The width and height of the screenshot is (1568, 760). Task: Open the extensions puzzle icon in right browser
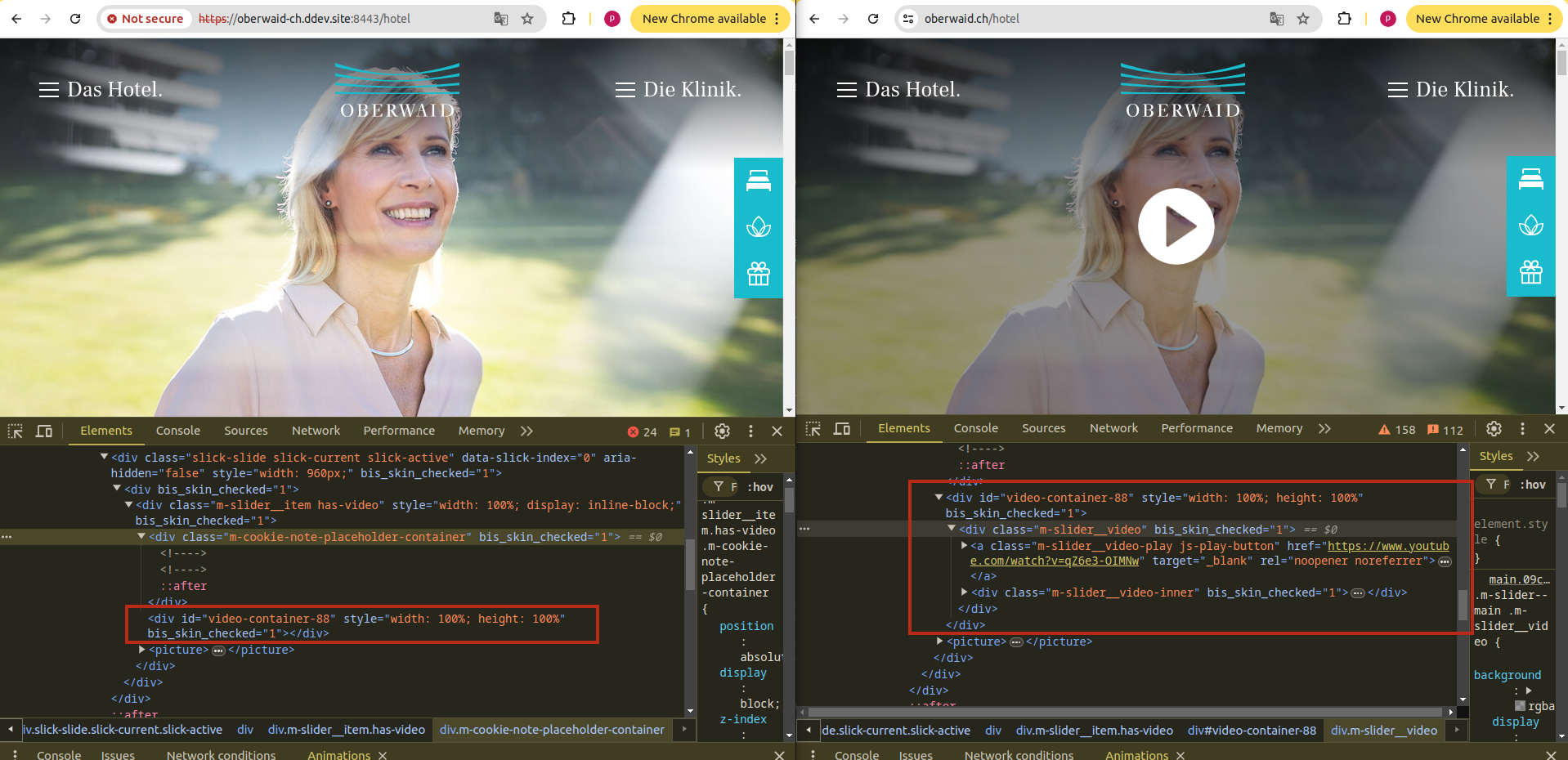coord(1344,19)
